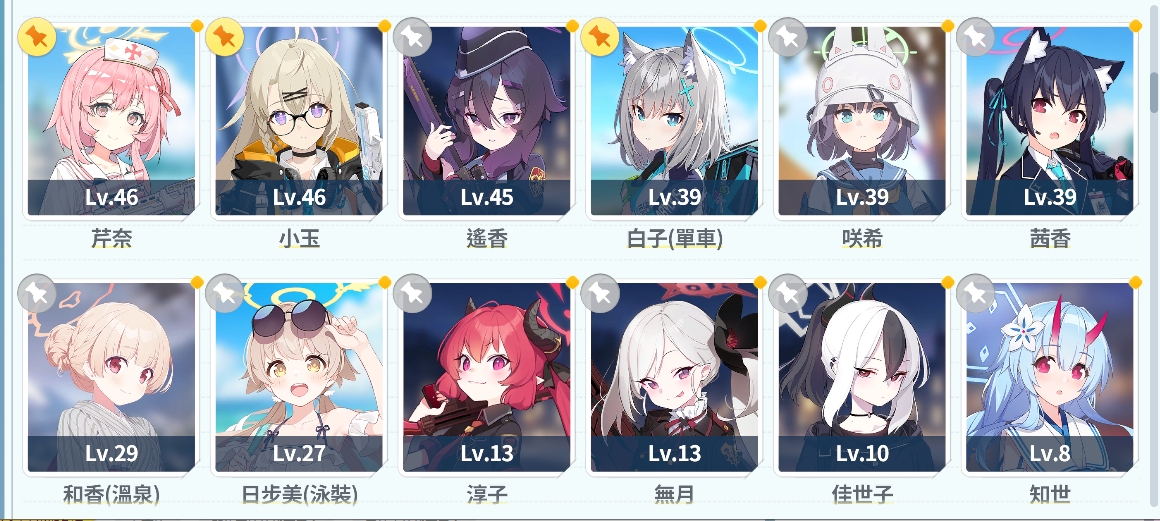Pin 和香(溫泉) with the gray pin icon
Screen dimensions: 1160x521
point(37,293)
